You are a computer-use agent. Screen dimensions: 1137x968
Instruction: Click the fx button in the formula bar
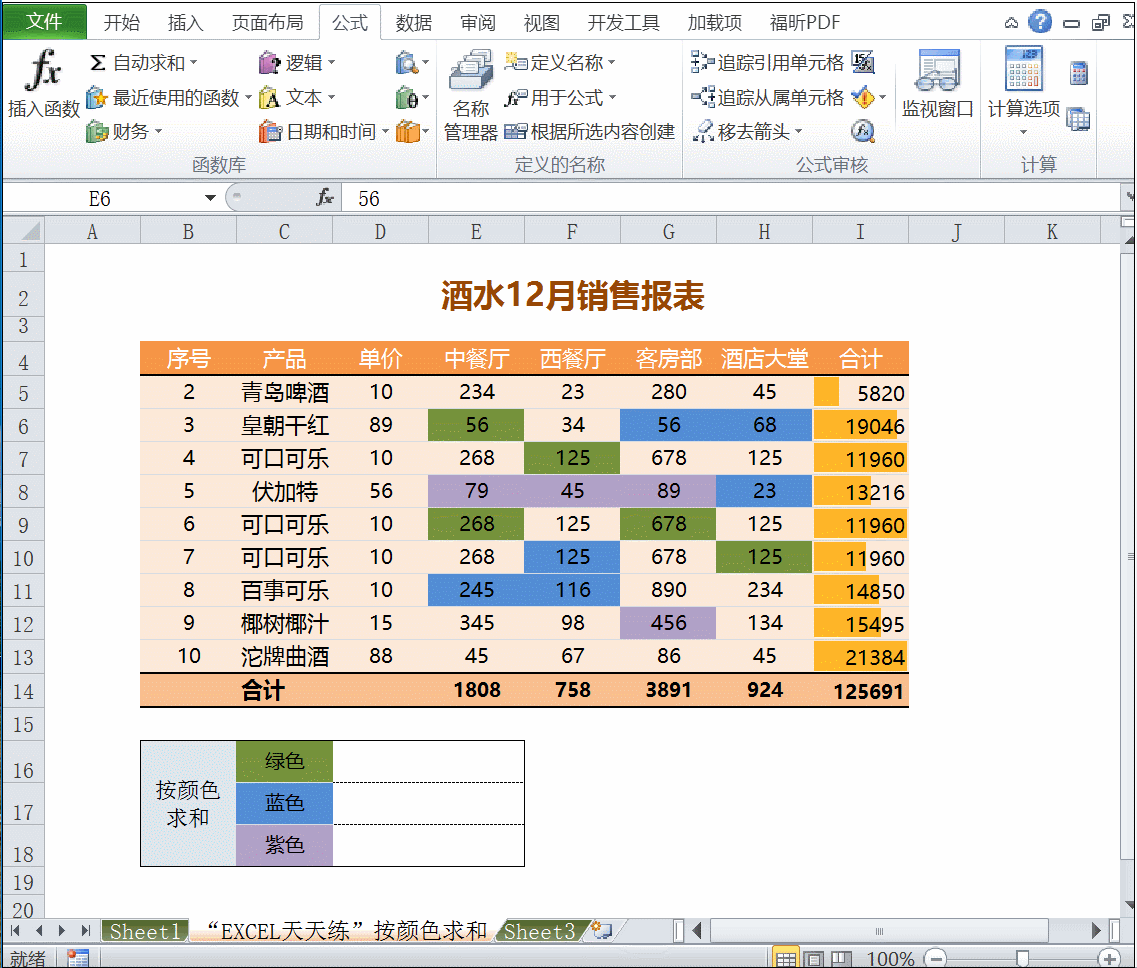(x=325, y=197)
